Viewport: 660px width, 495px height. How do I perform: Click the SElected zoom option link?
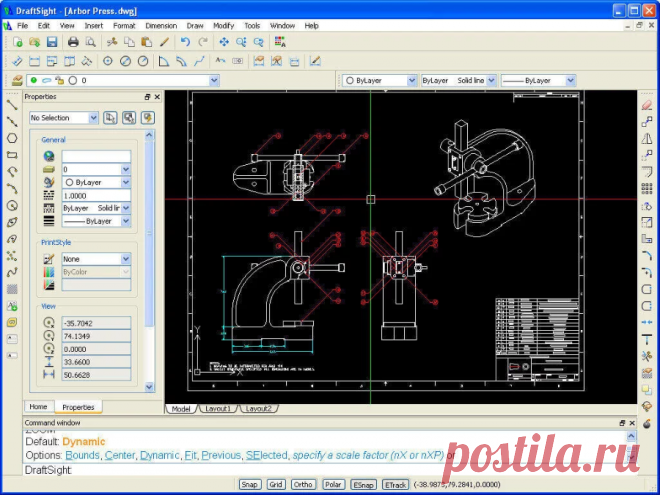(x=266, y=455)
